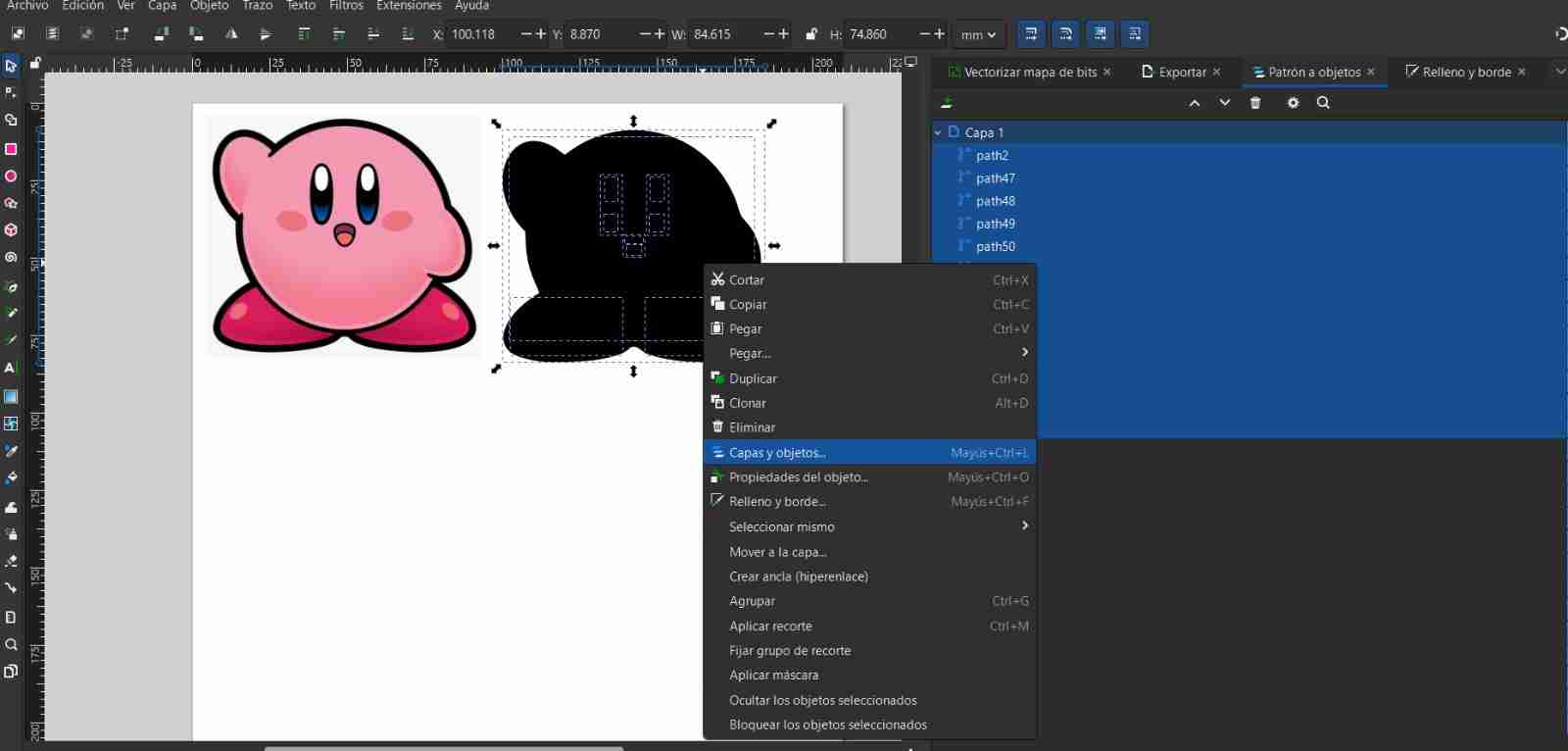Decrease width W with minus
The image size is (1568, 751).
coord(769,34)
